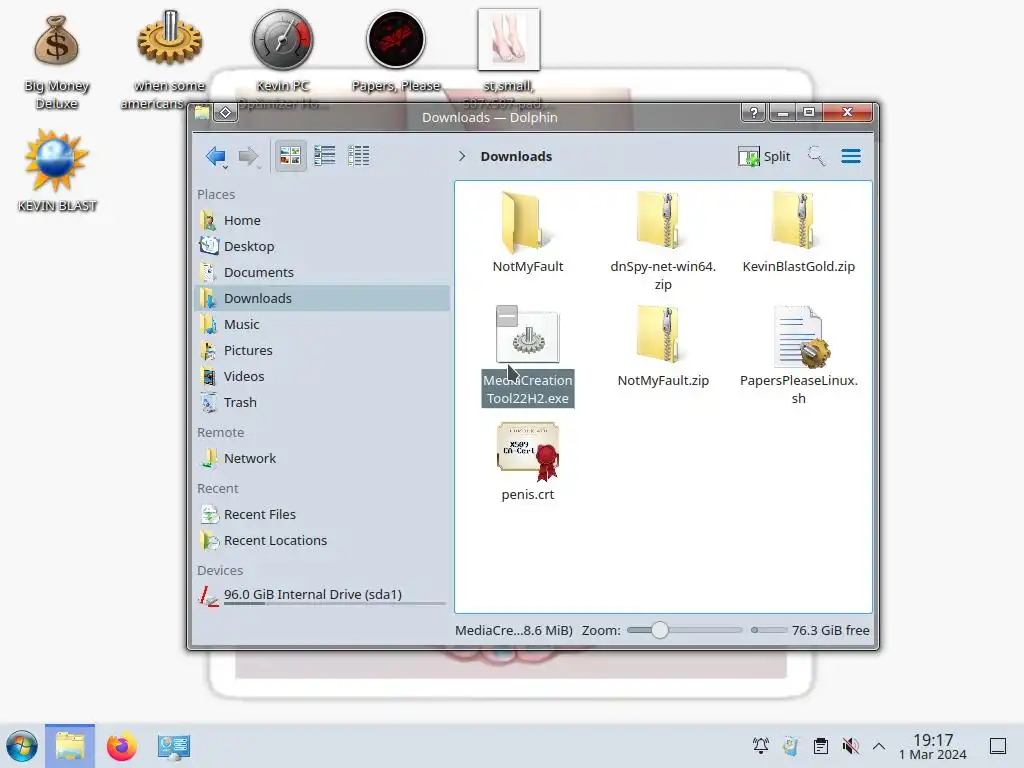Image resolution: width=1024 pixels, height=768 pixels.
Task: Open Home in Places panel
Action: (x=322, y=220)
